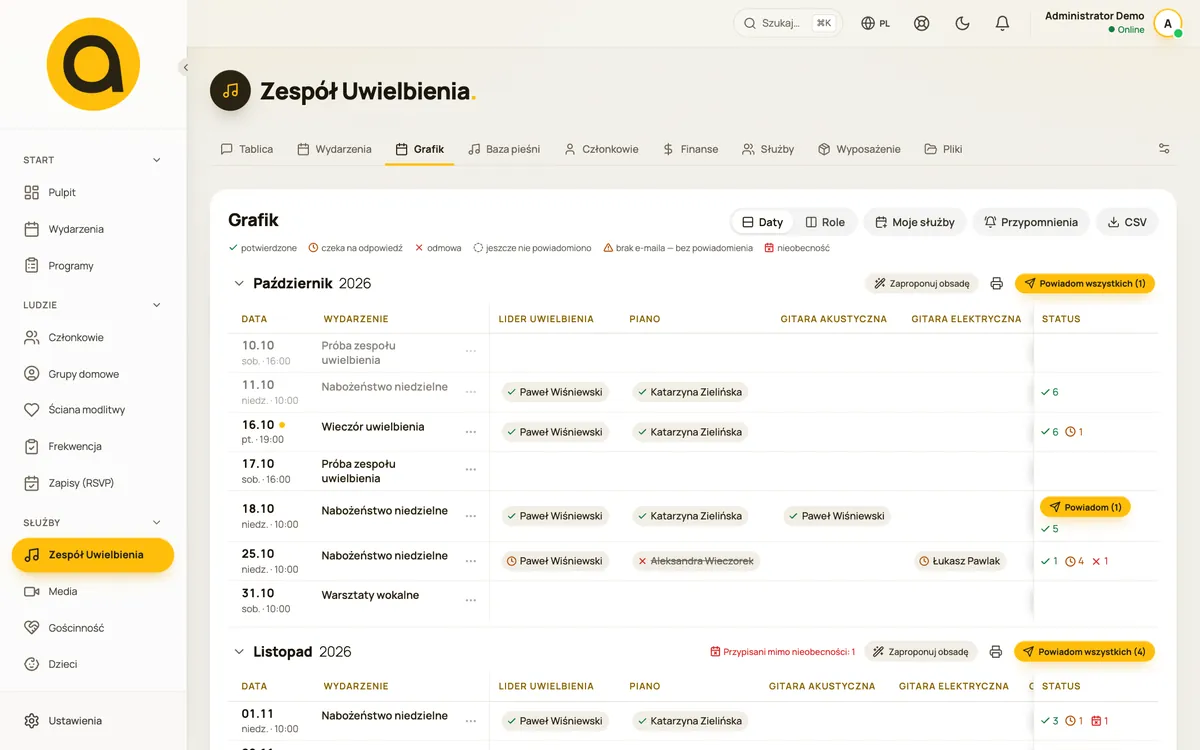The width and height of the screenshot is (1200, 750).
Task: Open the options menu for the 17.10 Próba zespołu row
Action: (470, 470)
